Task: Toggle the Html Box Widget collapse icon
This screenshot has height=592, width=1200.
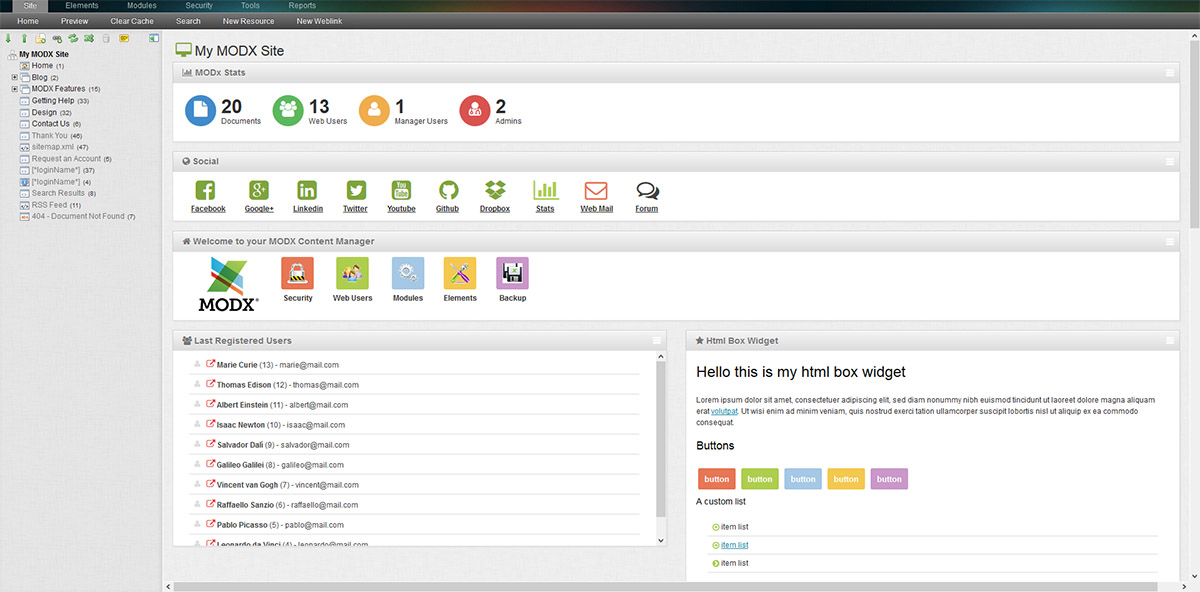Action: coord(1170,341)
